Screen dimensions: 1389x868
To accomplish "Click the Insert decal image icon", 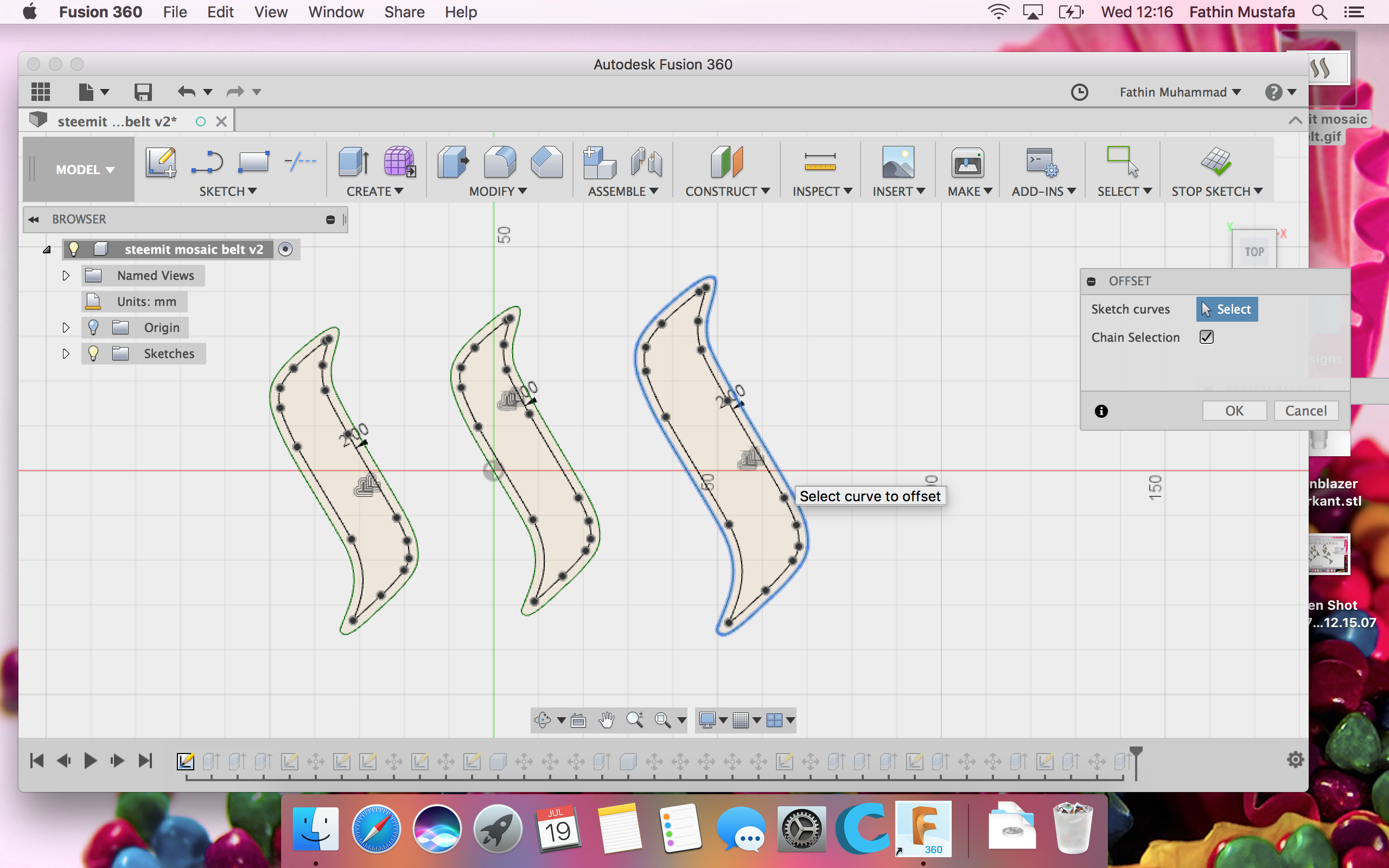I will coord(897,162).
